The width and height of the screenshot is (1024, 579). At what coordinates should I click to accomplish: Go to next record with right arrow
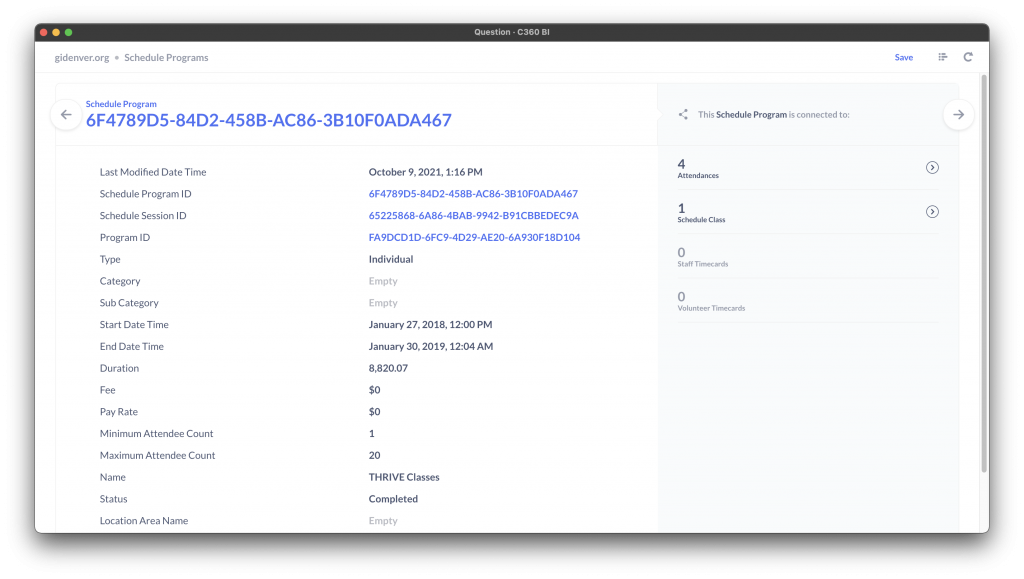coord(958,115)
